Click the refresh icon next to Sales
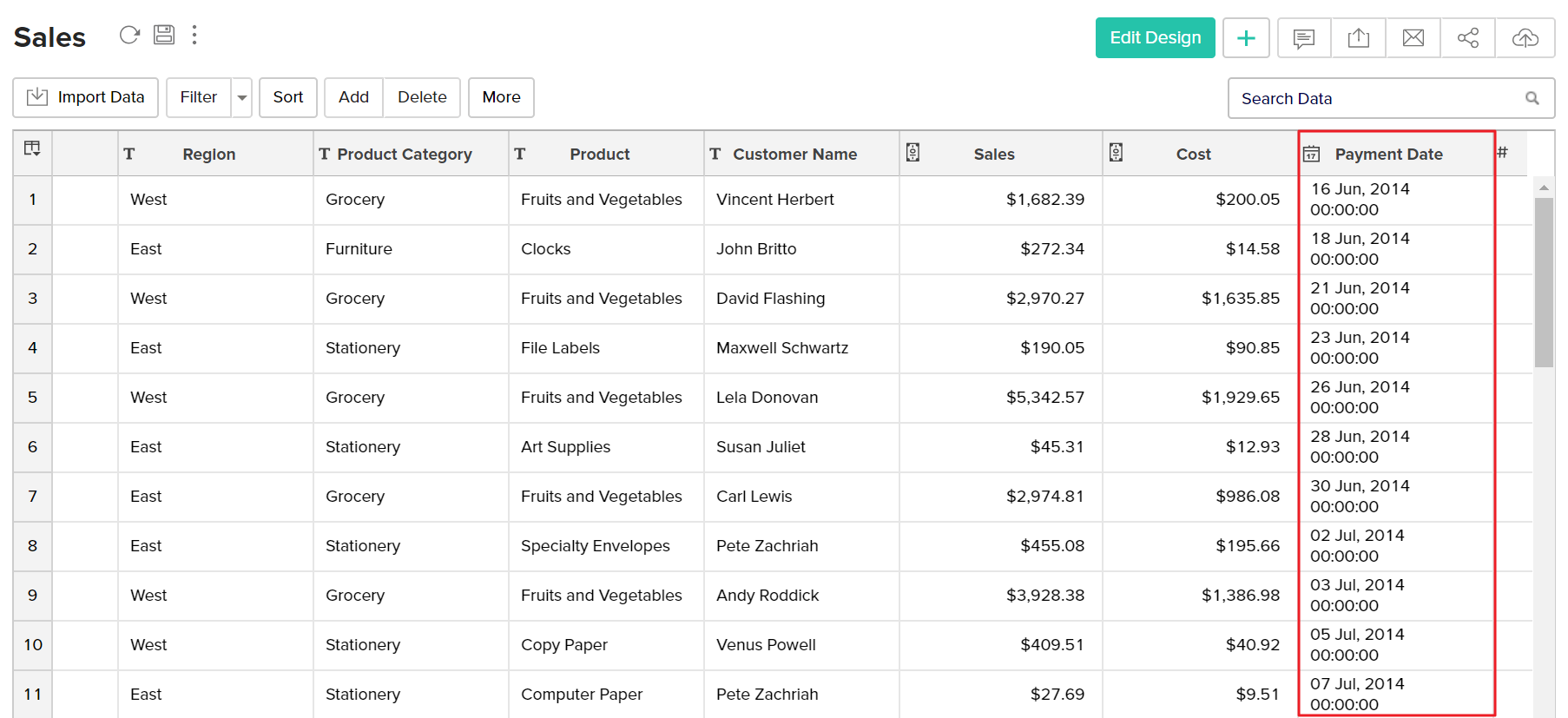 [129, 35]
